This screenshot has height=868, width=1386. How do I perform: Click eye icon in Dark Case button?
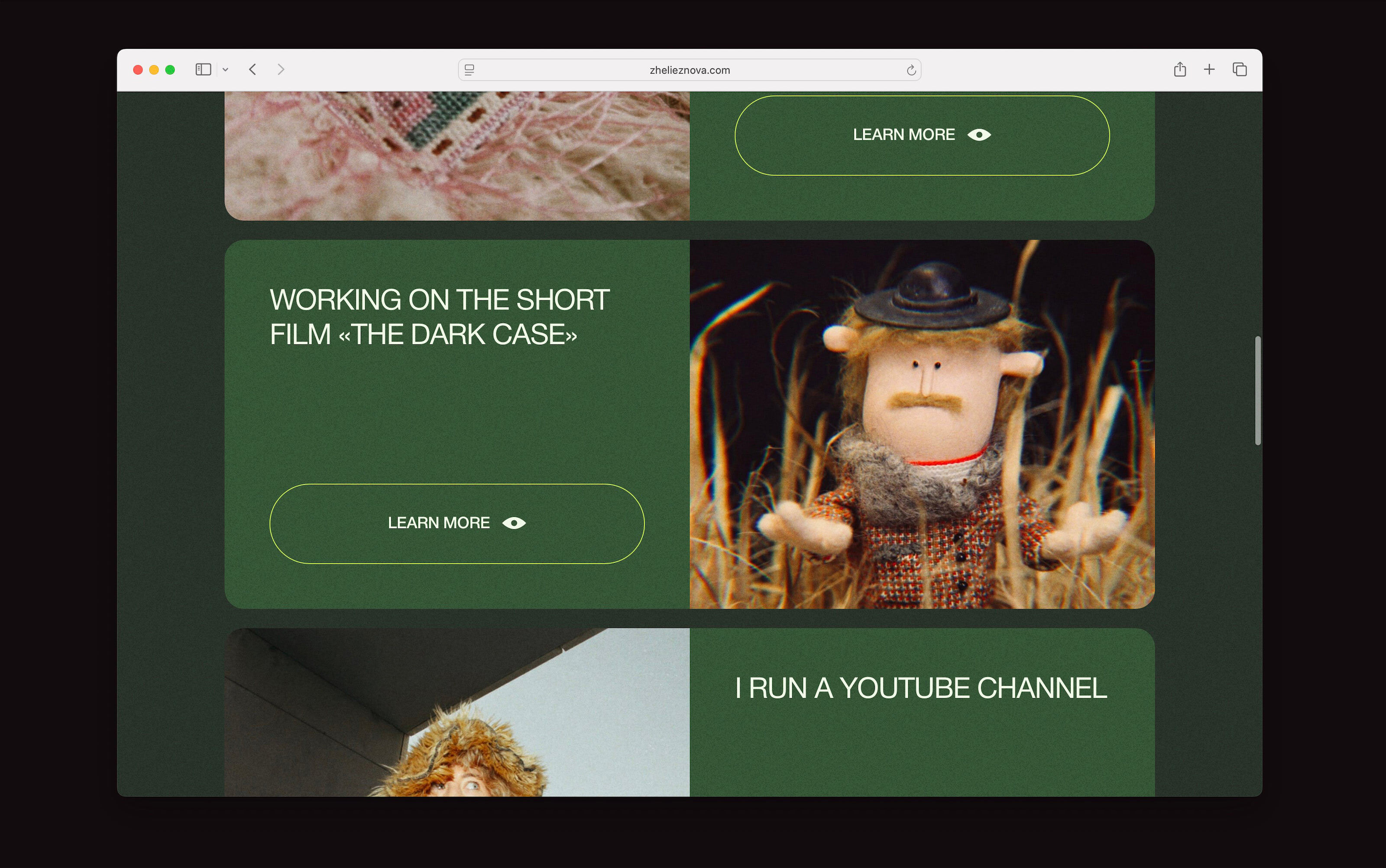pos(514,523)
